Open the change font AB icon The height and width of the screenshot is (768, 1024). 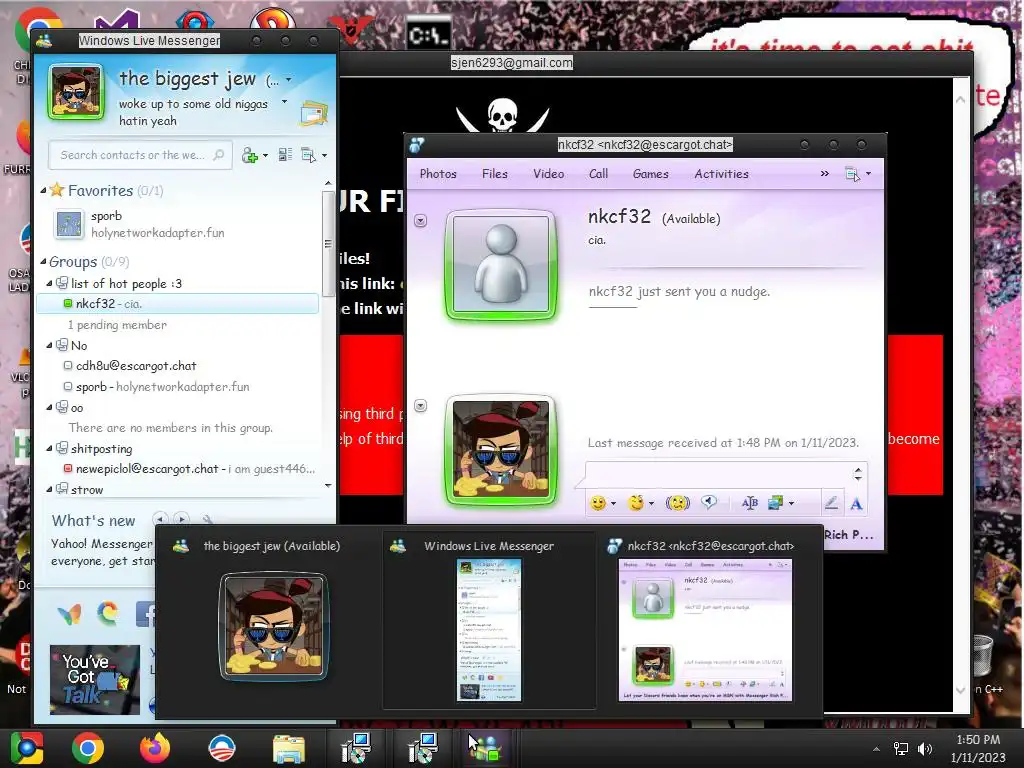click(750, 503)
